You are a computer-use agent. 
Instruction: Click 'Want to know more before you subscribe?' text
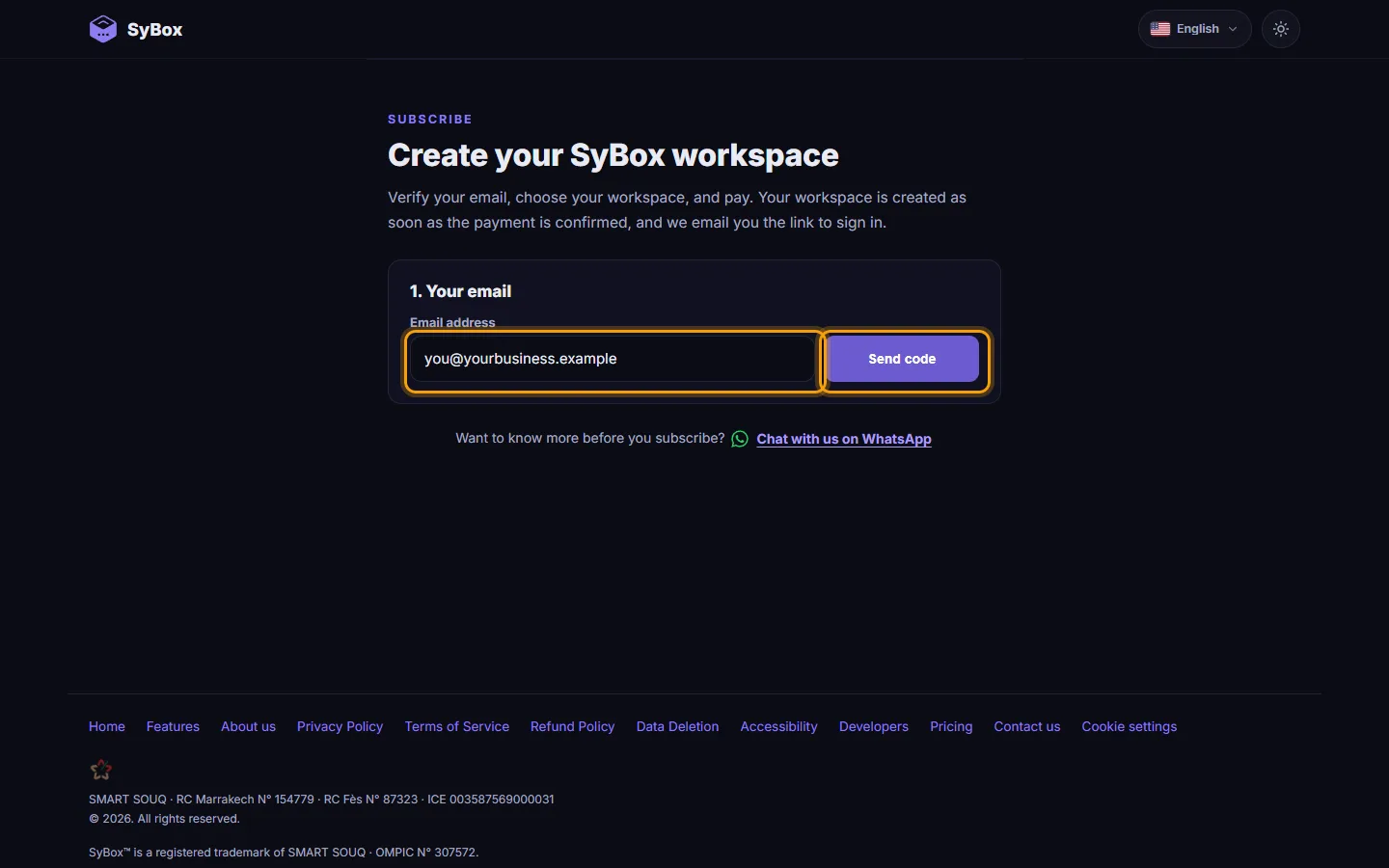[590, 438]
